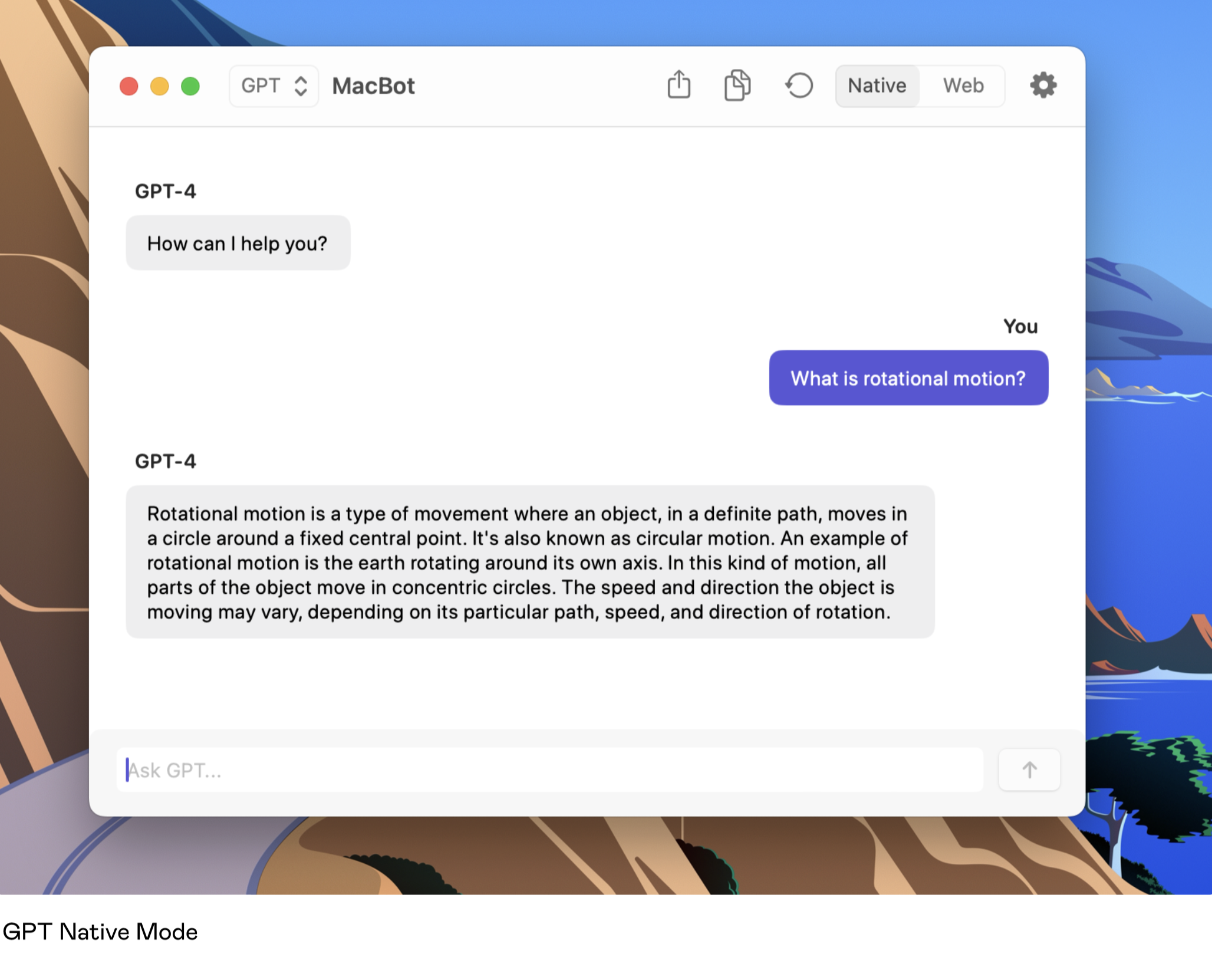Image resolution: width=1212 pixels, height=980 pixels.
Task: Click the rotational motion answer bubble
Action: 529,562
